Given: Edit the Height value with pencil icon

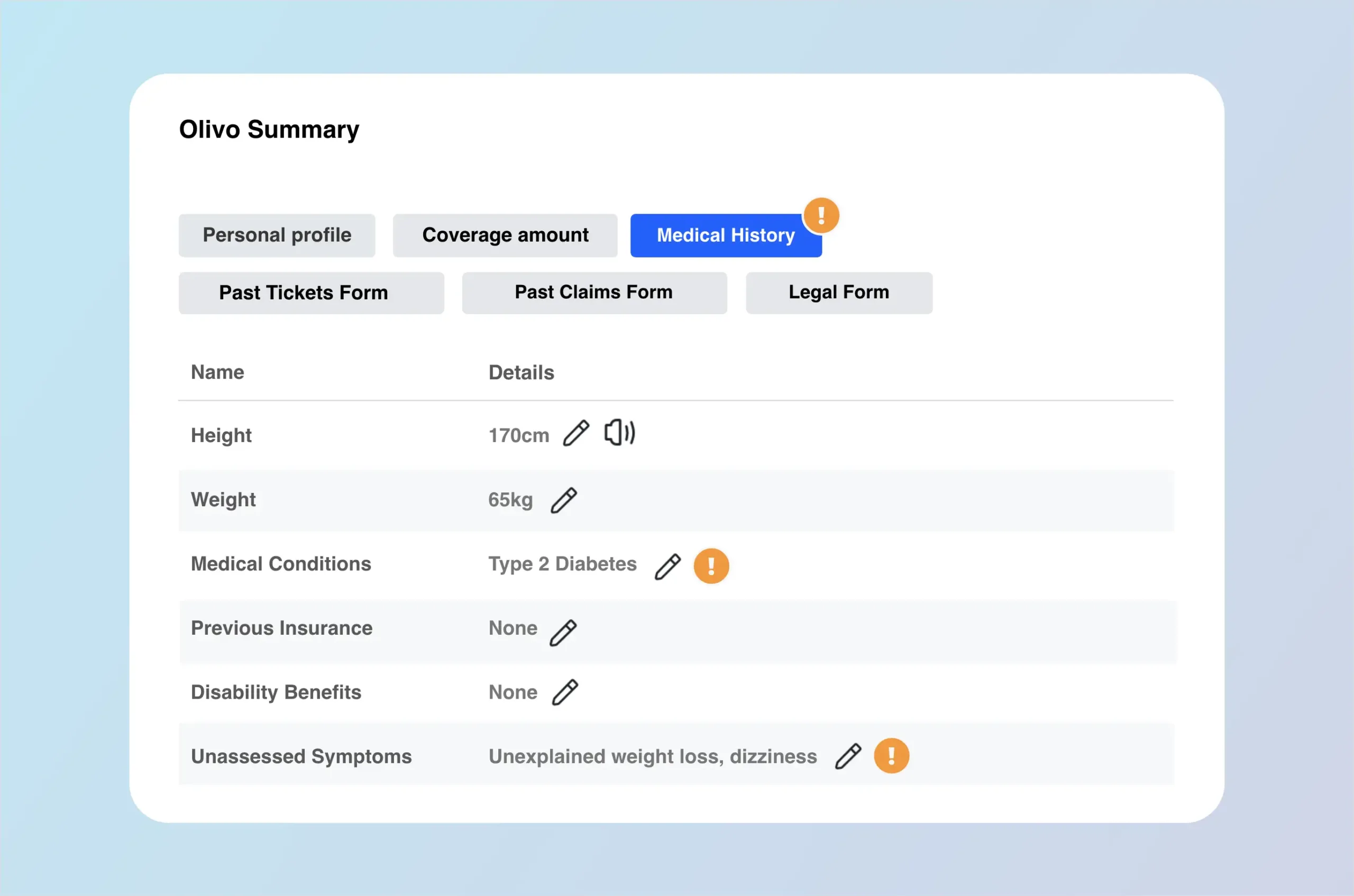Looking at the screenshot, I should (576, 433).
